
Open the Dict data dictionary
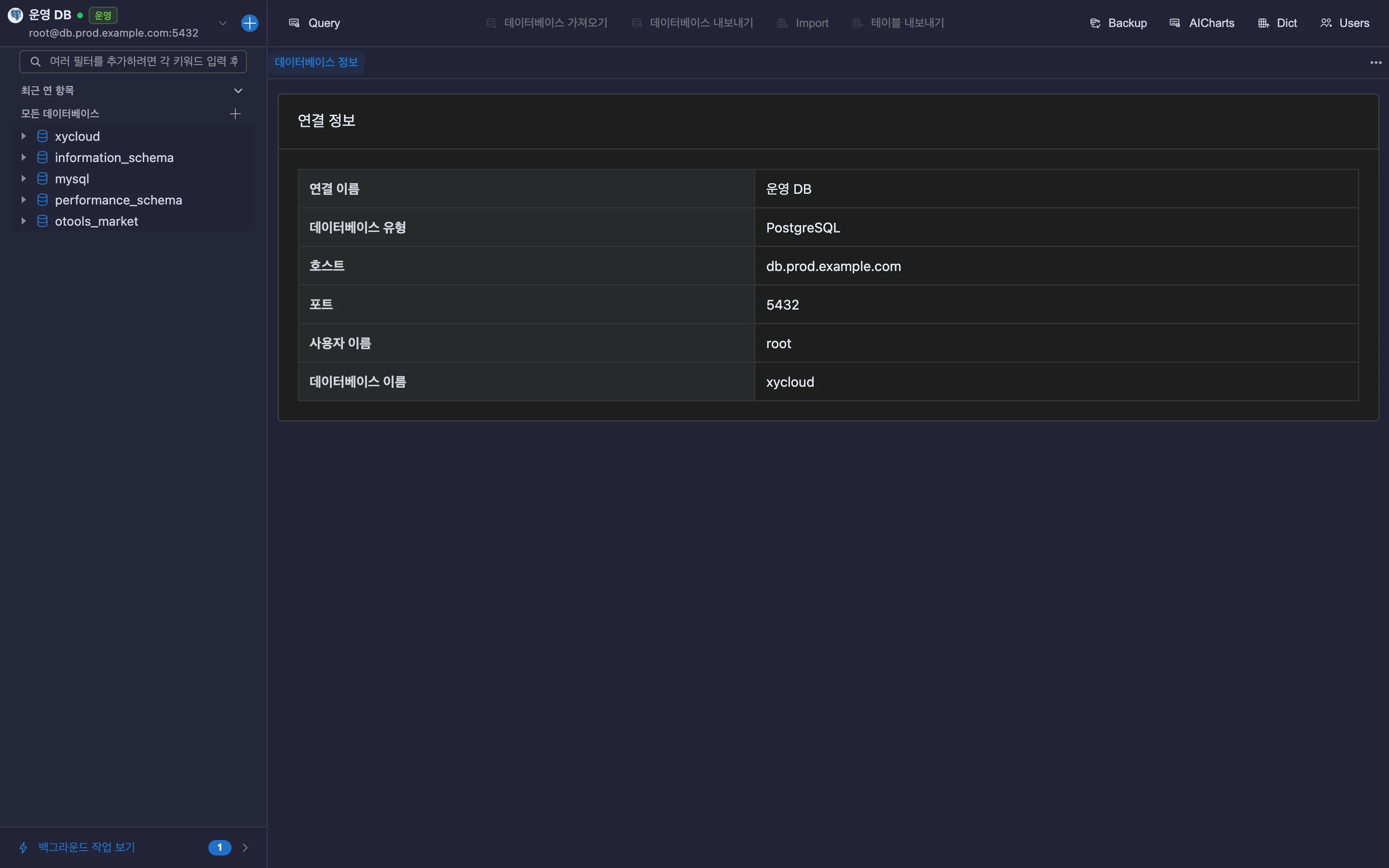coord(1277,23)
